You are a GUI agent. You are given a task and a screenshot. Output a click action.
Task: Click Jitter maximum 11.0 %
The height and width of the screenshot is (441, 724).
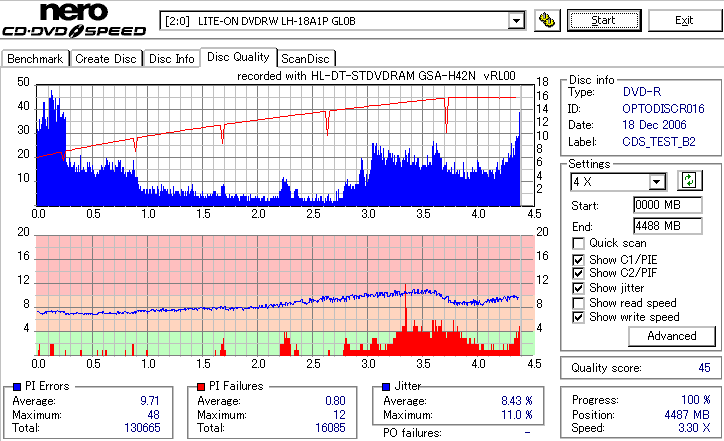517,415
